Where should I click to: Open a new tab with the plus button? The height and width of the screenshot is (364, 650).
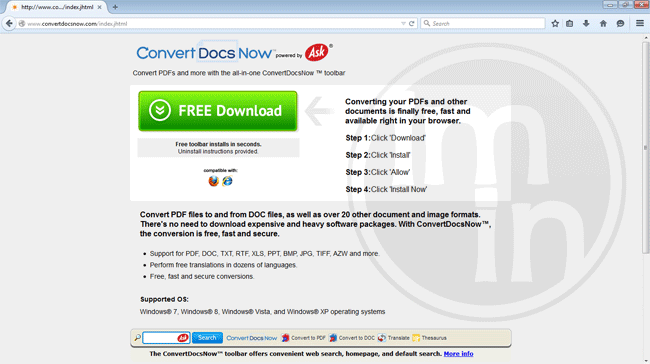(x=115, y=7)
